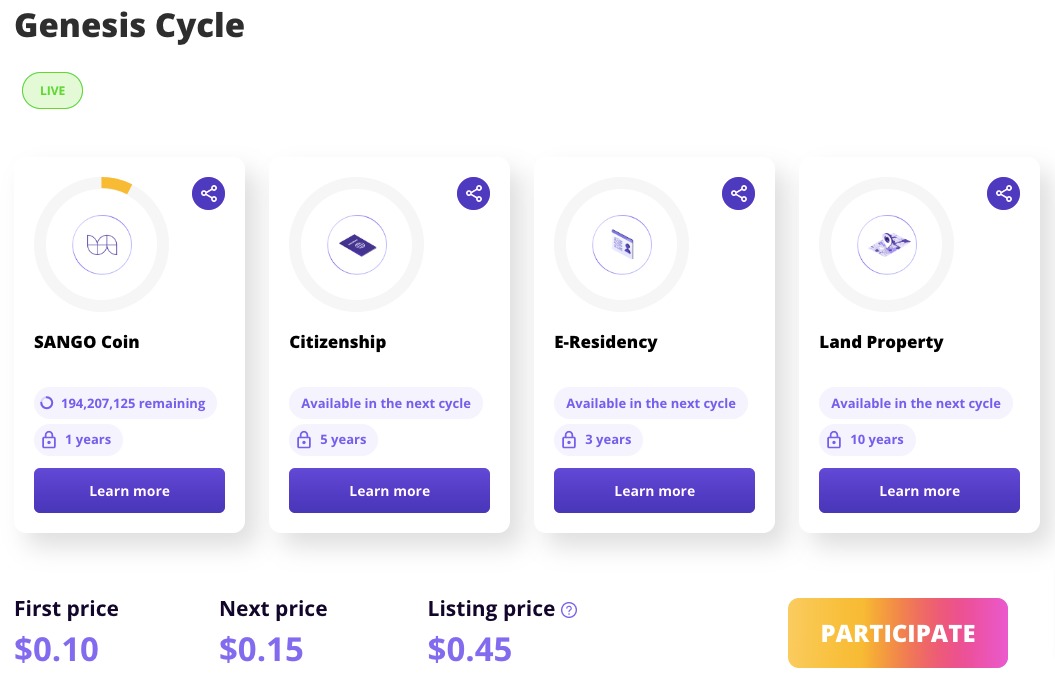Viewport: 1055px width, 676px height.
Task: Click the Citizenship passport icon
Action: (x=357, y=244)
